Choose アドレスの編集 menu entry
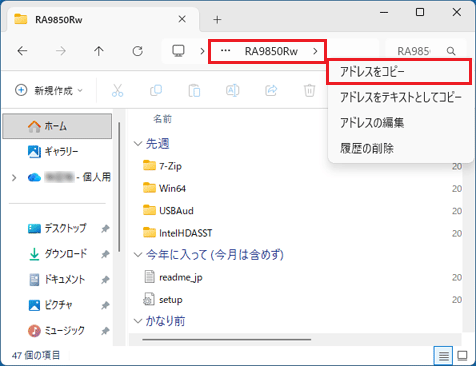The height and width of the screenshot is (366, 476). click(x=401, y=123)
